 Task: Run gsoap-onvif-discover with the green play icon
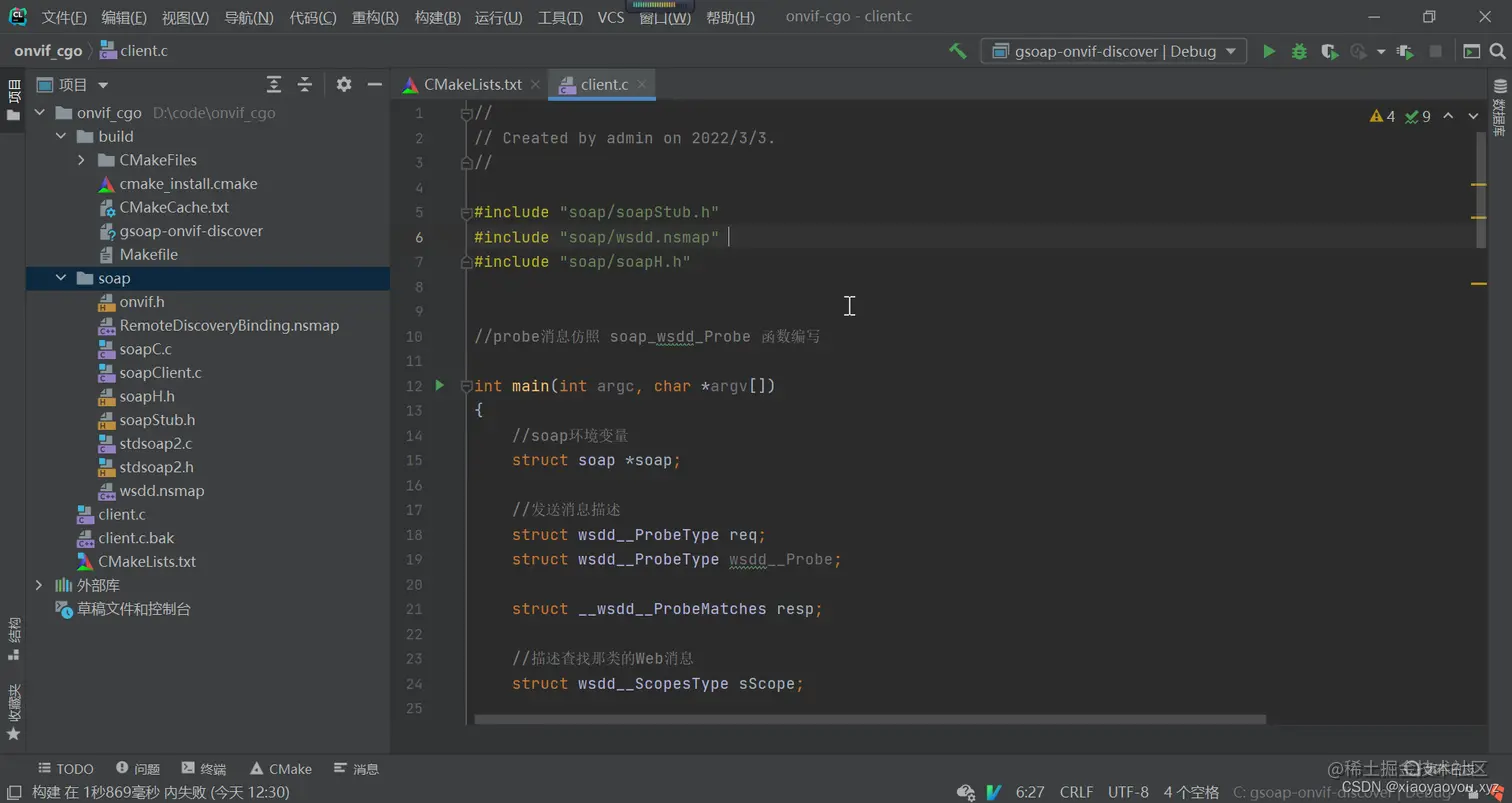click(1269, 51)
